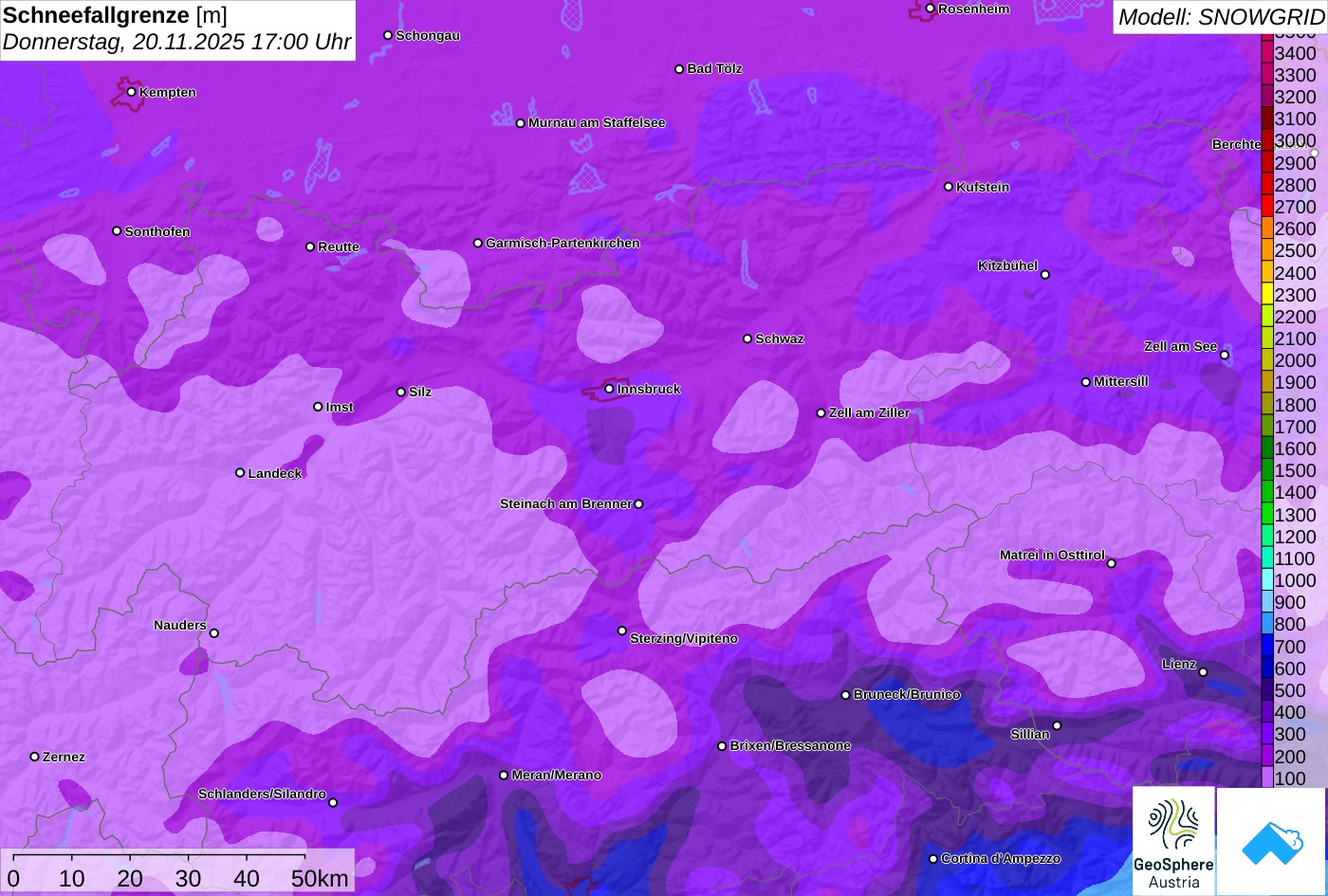The height and width of the screenshot is (896, 1328).
Task: Click the date Donnerstag, 20.11.2025 17:00 Uhr
Action: point(176,43)
